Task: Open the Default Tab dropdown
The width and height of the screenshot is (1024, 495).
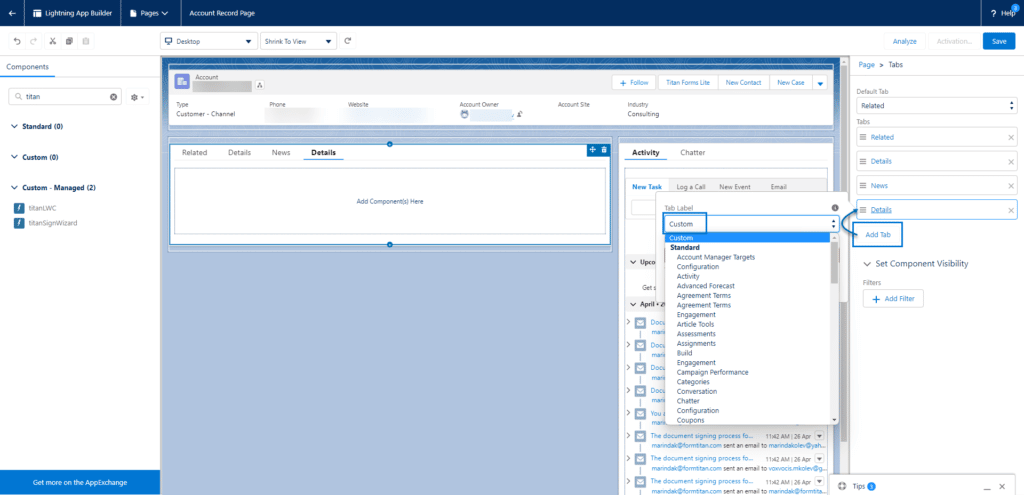Action: [936, 105]
